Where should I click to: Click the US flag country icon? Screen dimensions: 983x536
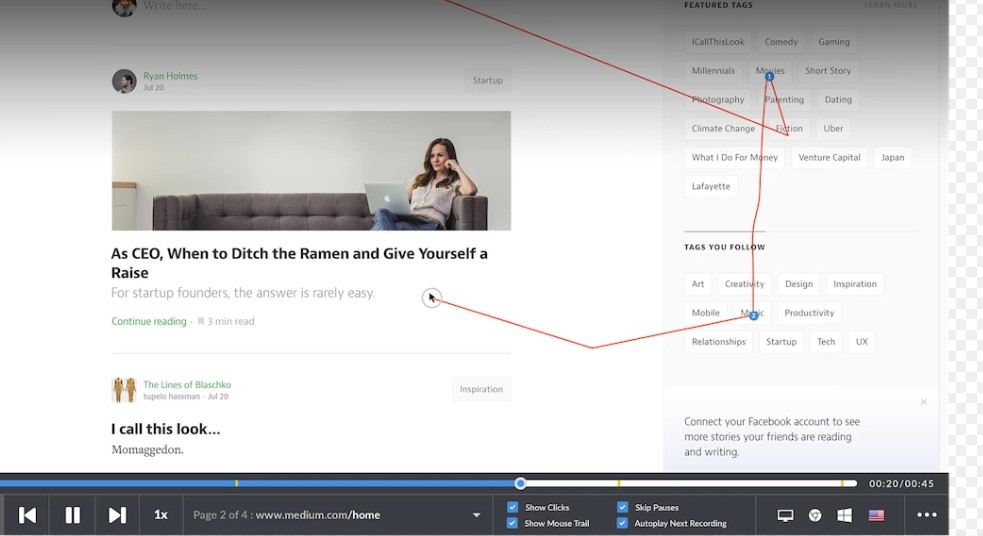tap(876, 515)
